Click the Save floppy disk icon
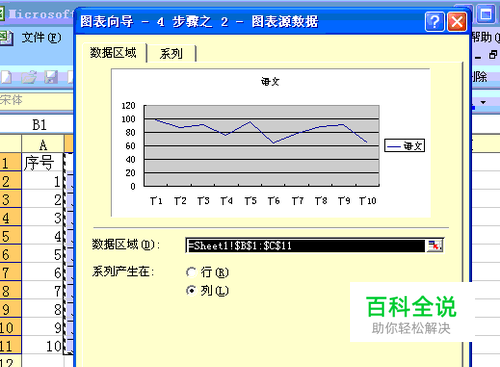 (51, 77)
